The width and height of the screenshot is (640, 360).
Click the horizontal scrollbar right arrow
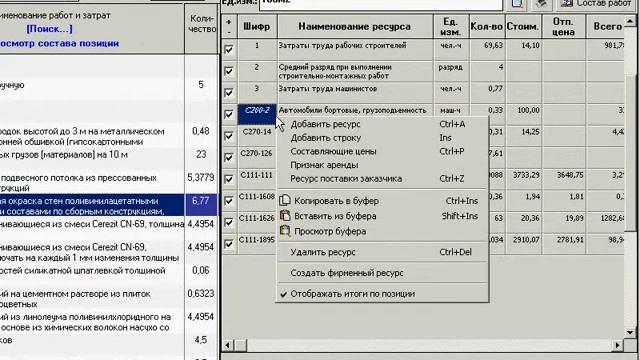tap(618, 345)
